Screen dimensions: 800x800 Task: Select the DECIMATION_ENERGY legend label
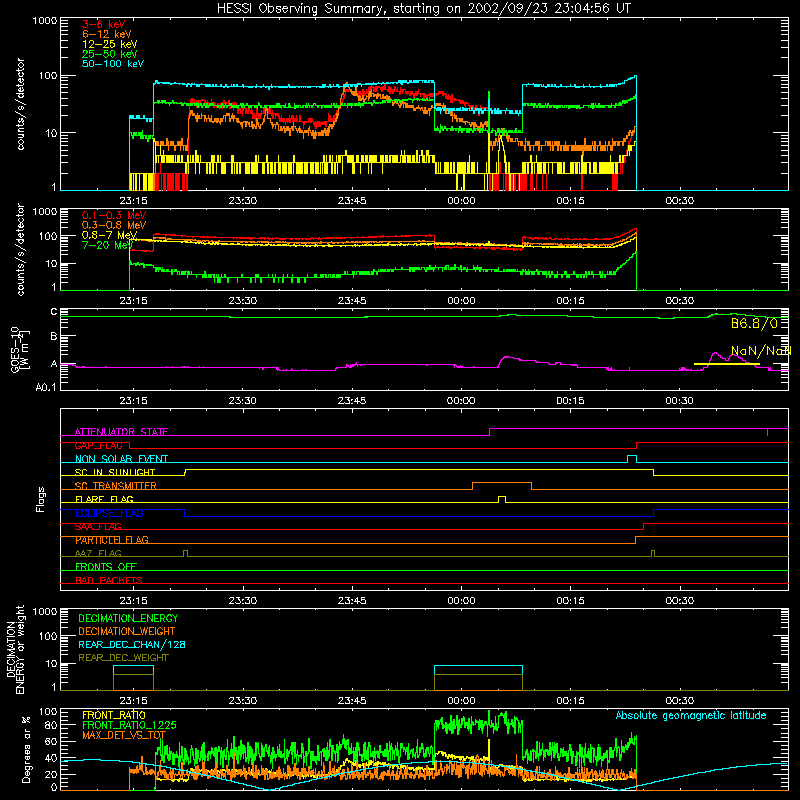click(128, 618)
